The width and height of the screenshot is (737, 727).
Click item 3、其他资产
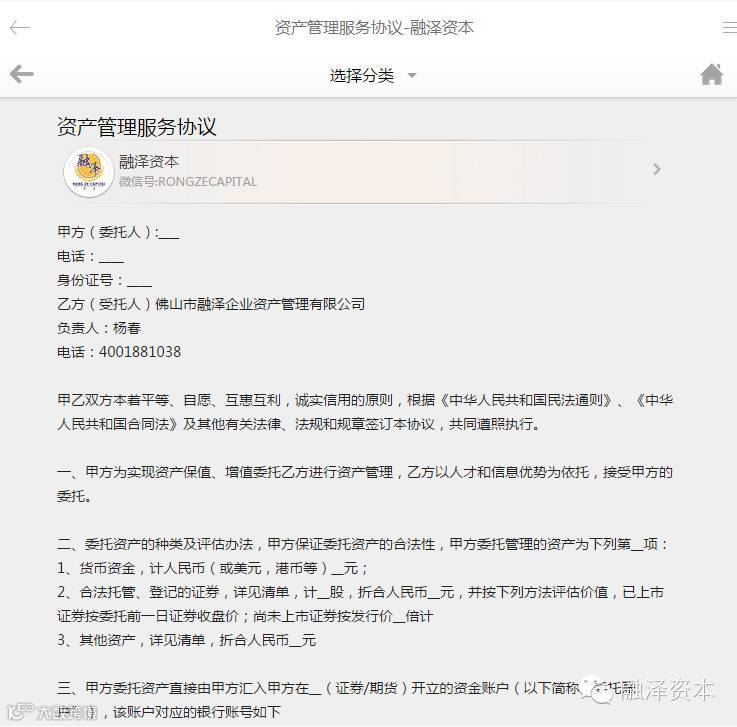point(187,640)
